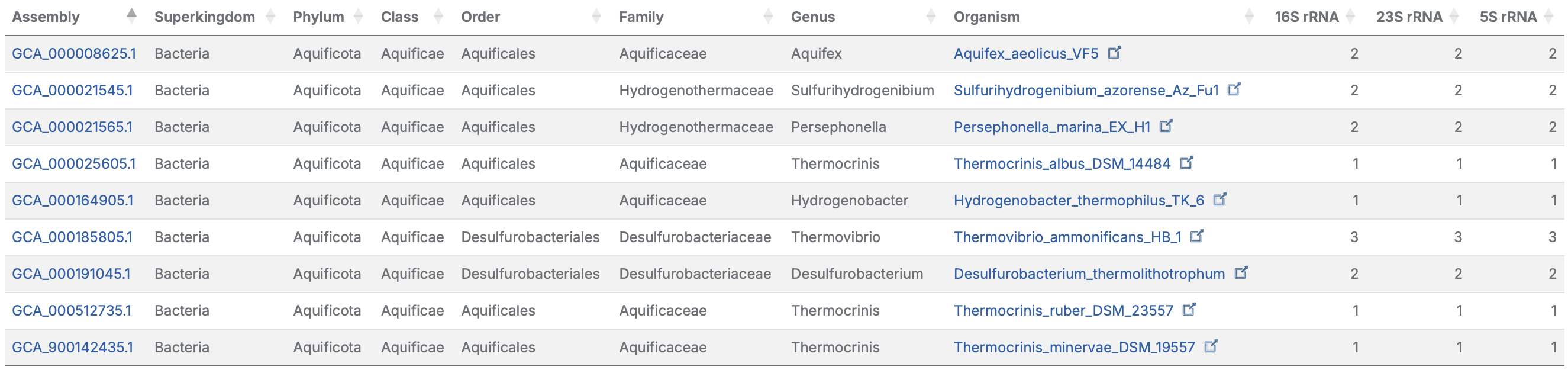Open Thermocrinis_ruber_DSM_23557 organism link
Viewport: 1568px width, 373px height.
coord(1063,311)
